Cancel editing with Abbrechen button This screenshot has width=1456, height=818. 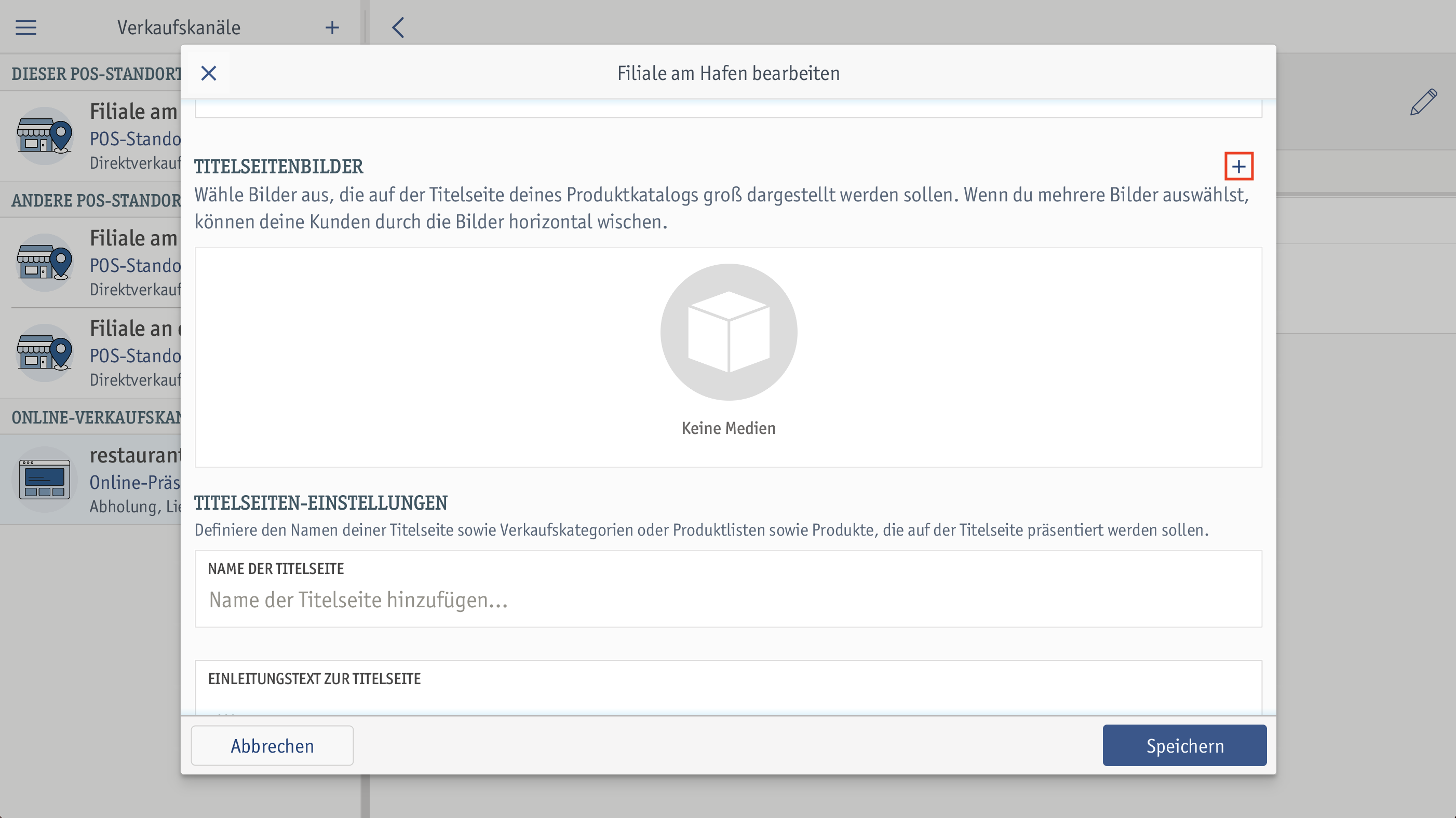click(x=272, y=746)
